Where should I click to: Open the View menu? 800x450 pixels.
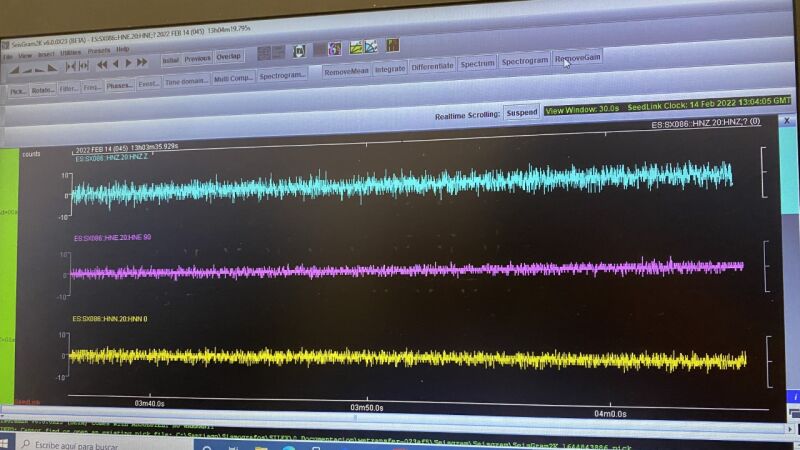pyautogui.click(x=24, y=55)
